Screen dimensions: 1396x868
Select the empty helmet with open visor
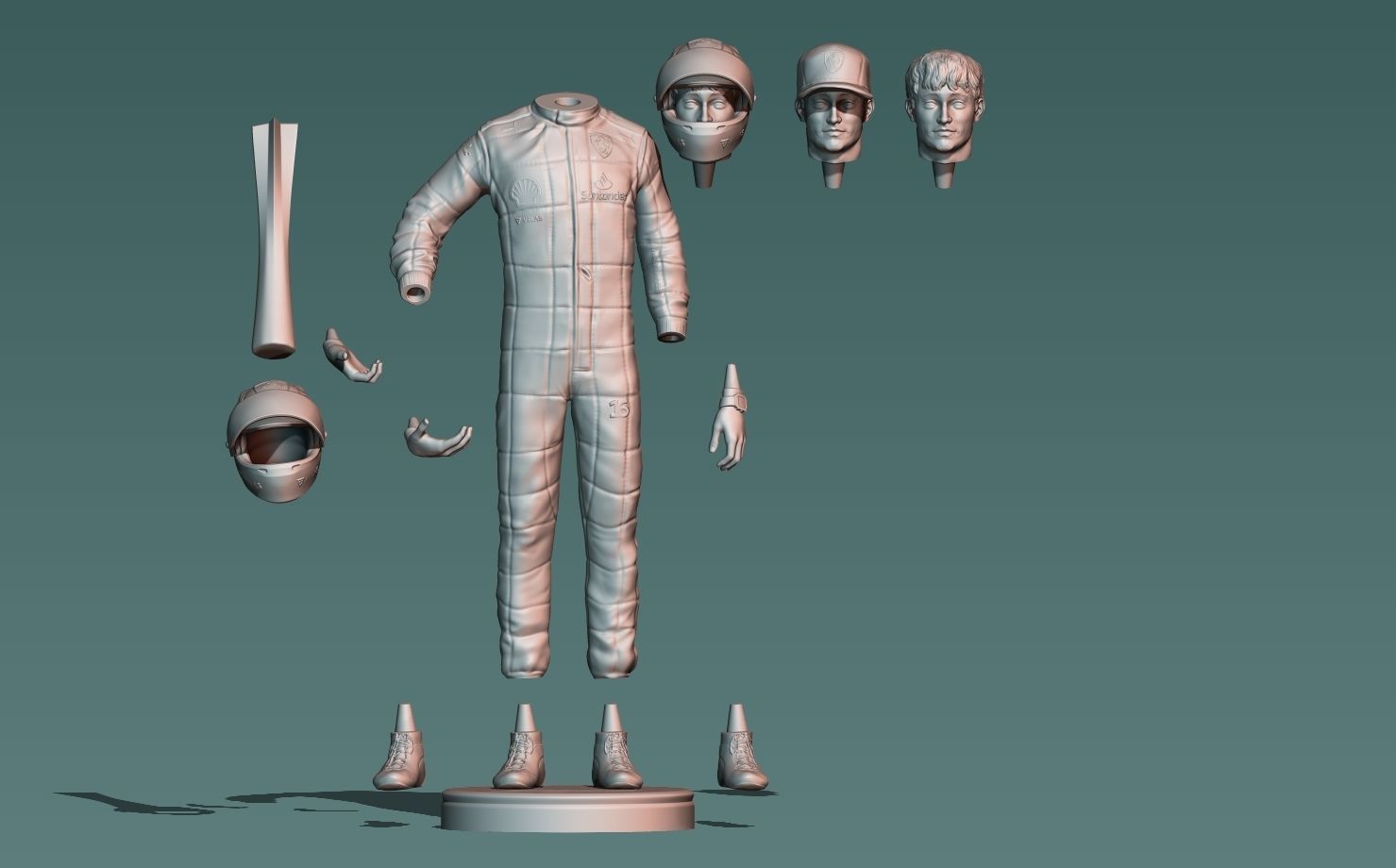pos(276,441)
